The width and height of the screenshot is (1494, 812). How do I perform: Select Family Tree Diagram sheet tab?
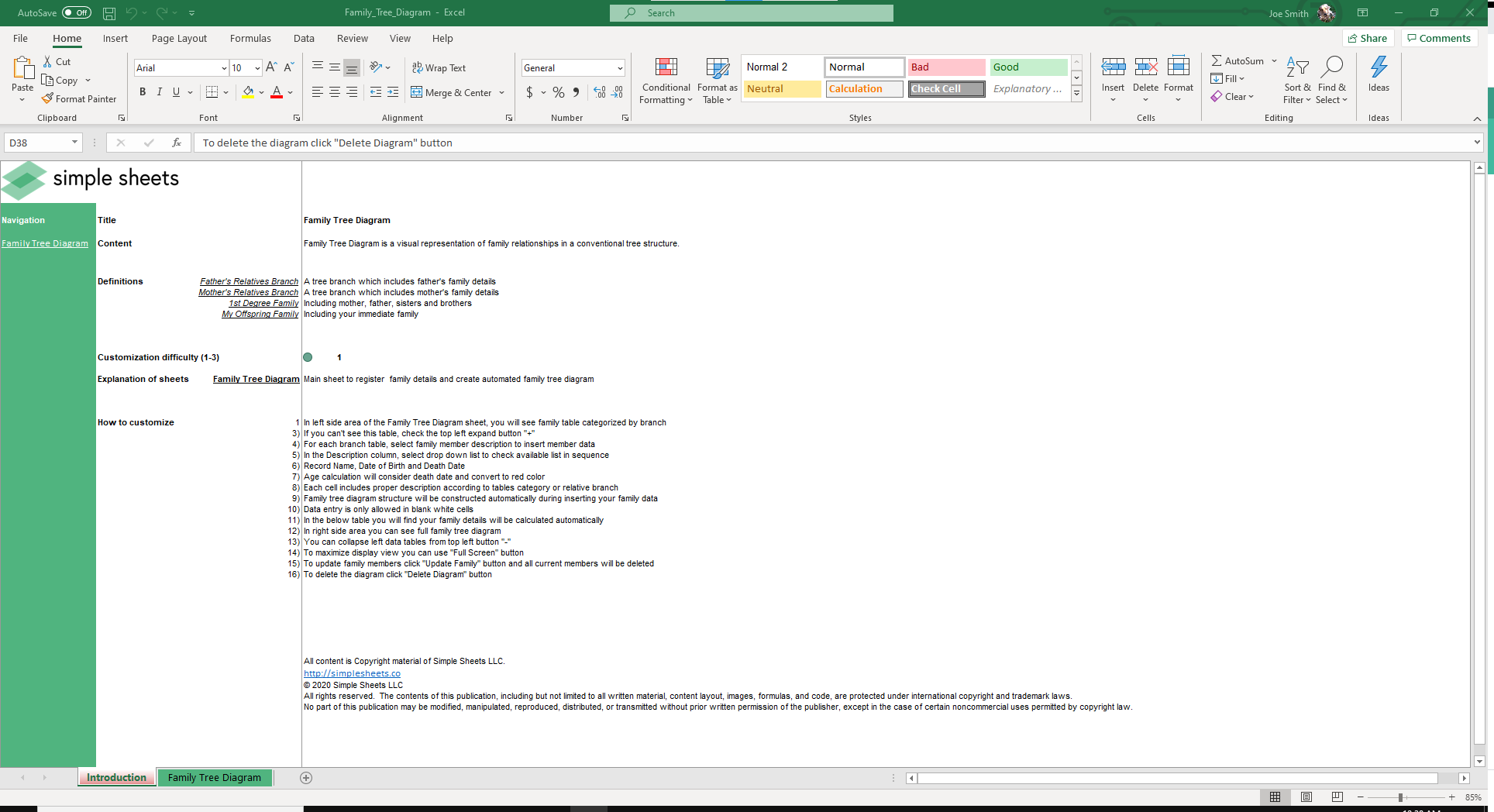tap(215, 777)
